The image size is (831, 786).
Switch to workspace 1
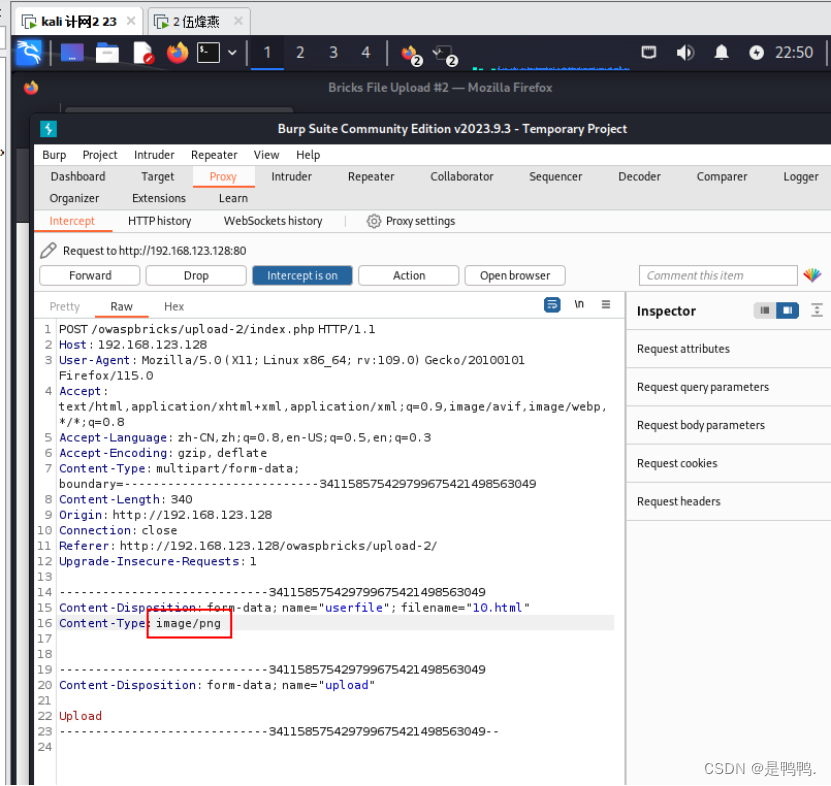(x=267, y=53)
